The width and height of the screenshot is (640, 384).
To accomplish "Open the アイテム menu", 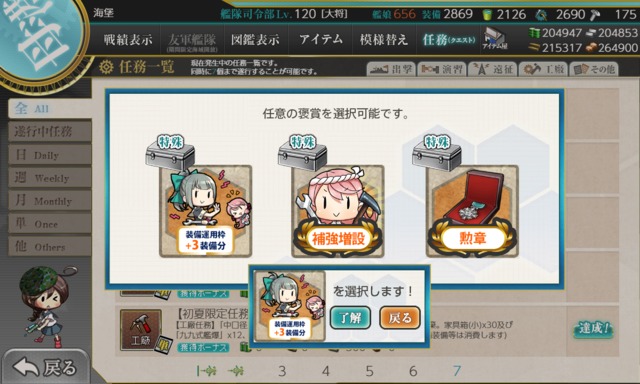I will (x=321, y=40).
